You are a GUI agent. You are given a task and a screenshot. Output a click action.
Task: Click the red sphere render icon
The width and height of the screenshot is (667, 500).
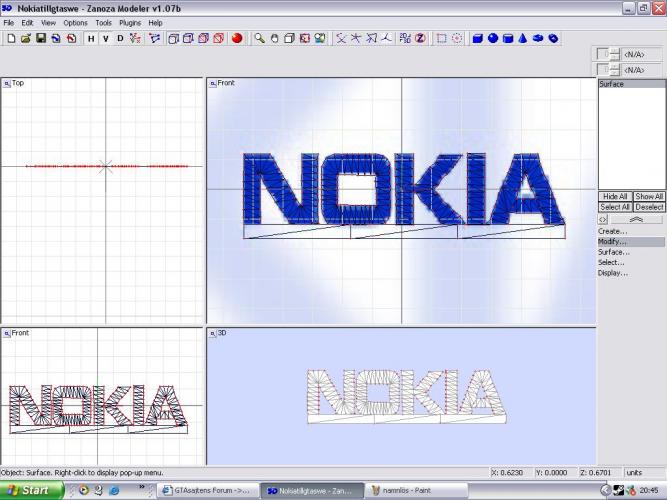pyautogui.click(x=237, y=39)
